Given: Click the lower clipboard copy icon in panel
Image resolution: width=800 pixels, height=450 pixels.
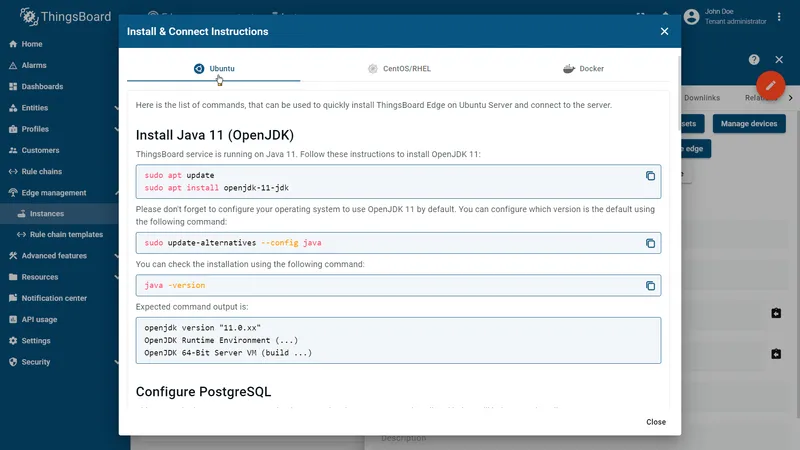Looking at the screenshot, I should (776, 354).
